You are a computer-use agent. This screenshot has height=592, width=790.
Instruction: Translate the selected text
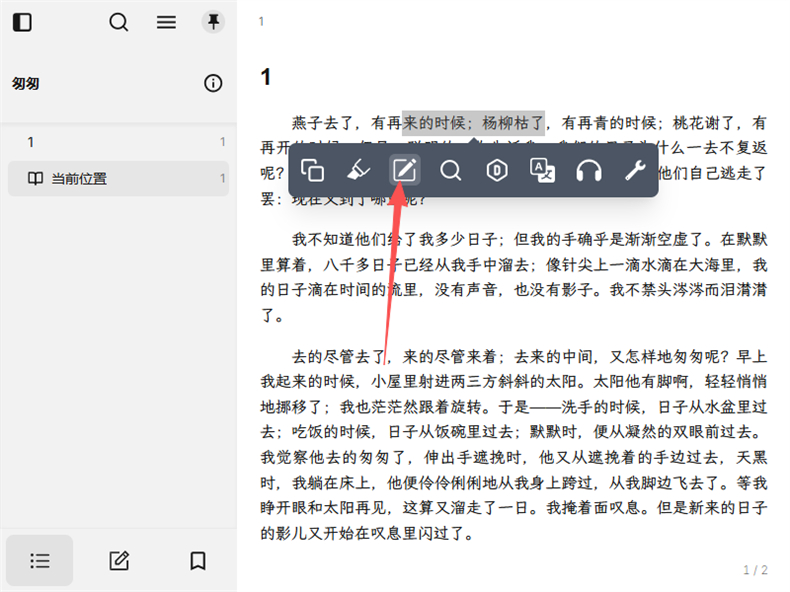click(543, 170)
